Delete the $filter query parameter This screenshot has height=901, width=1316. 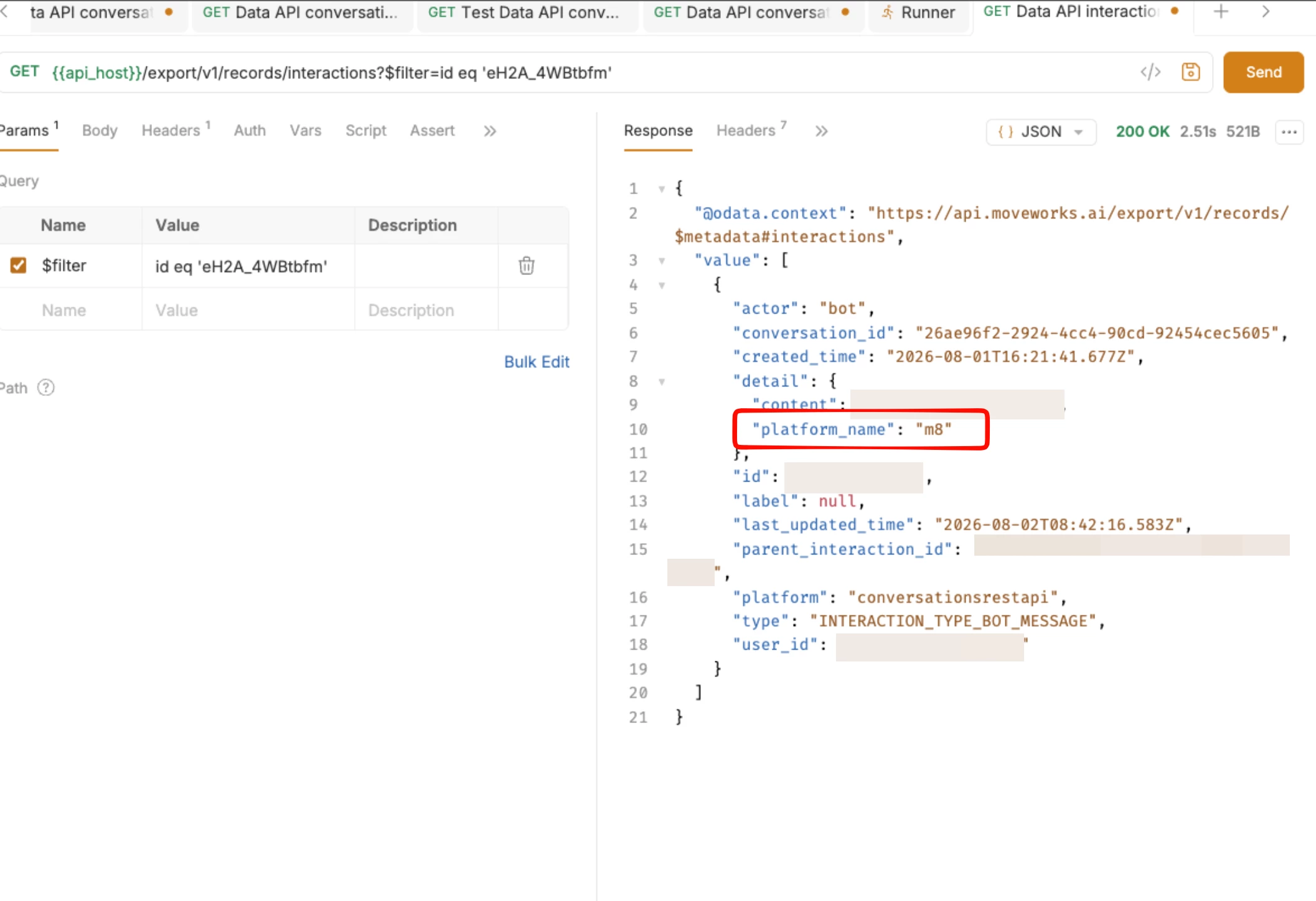pyautogui.click(x=527, y=266)
